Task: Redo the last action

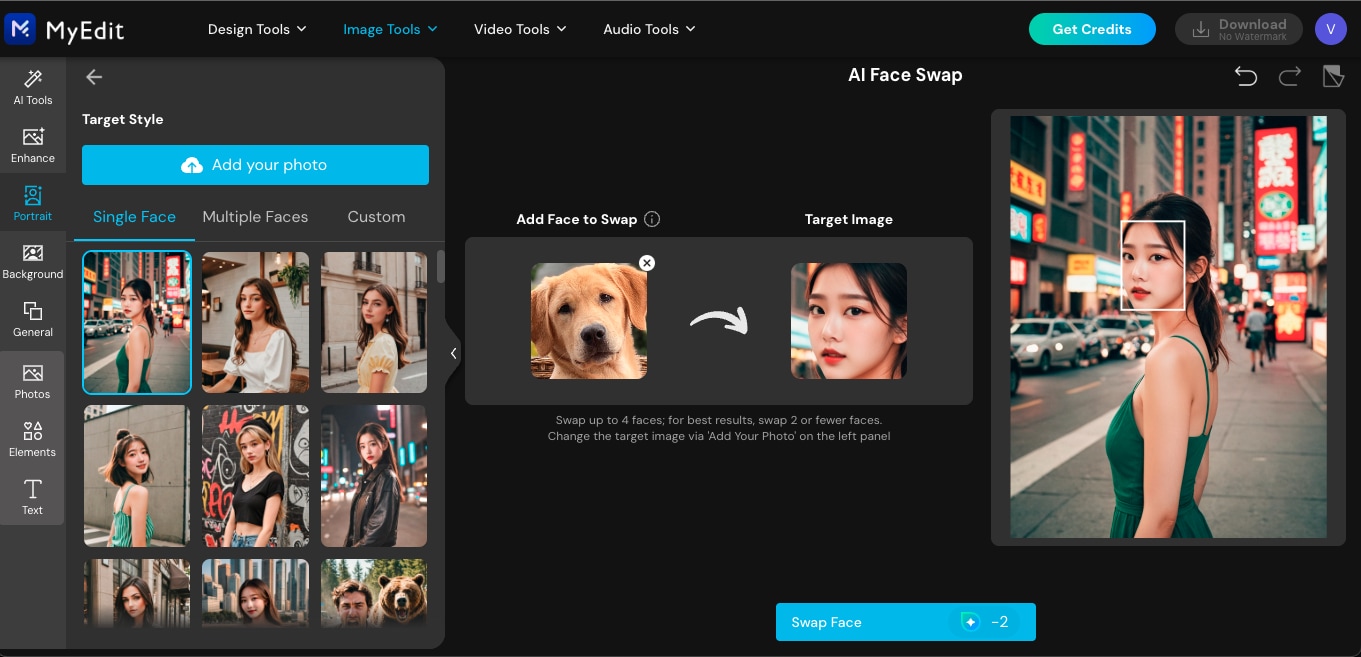Action: point(1290,76)
